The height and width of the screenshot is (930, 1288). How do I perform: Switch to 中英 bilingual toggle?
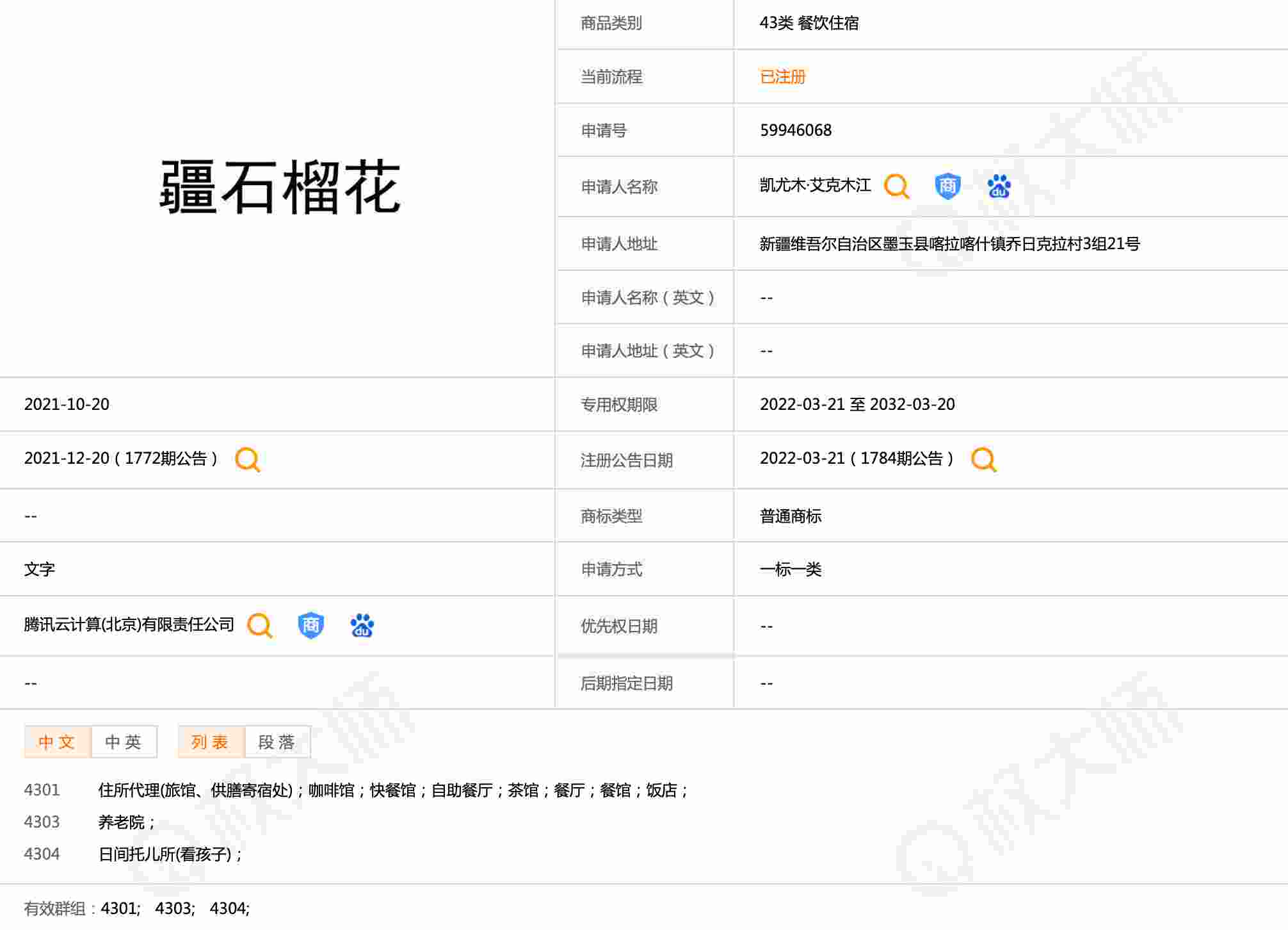pyautogui.click(x=124, y=742)
